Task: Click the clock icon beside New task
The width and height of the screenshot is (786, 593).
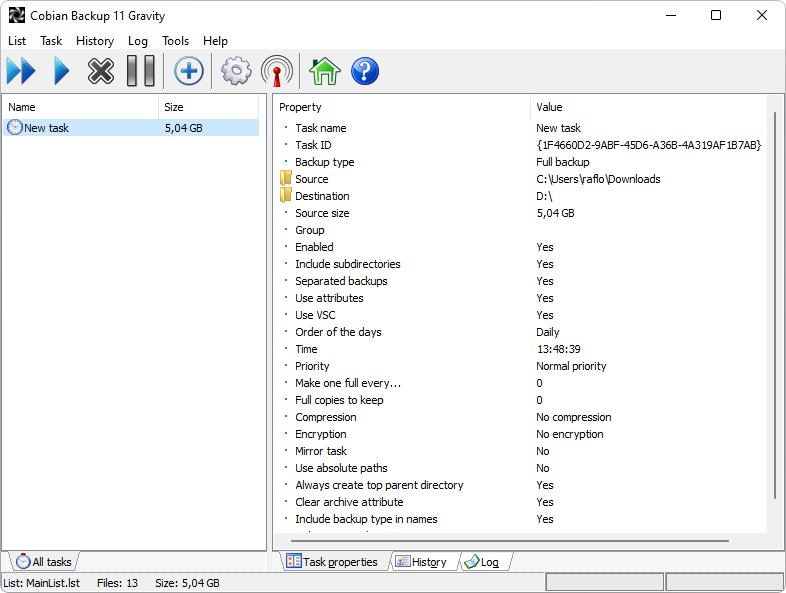Action: click(x=15, y=128)
